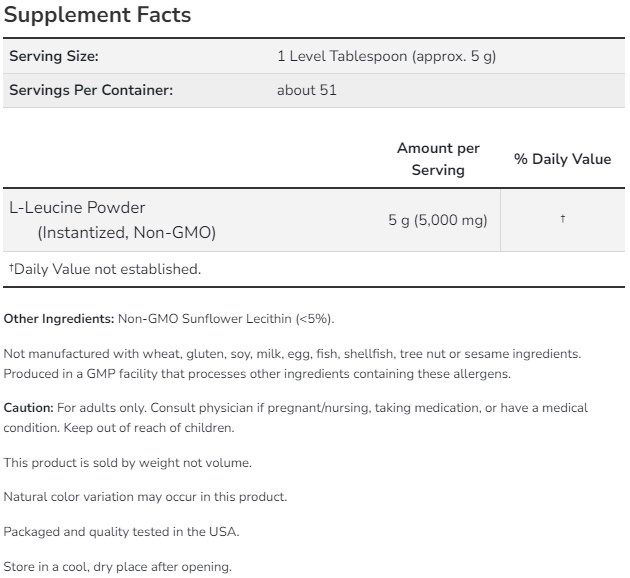Click the Serving Size label
Viewport: 630px width, 578px height.
point(54,57)
